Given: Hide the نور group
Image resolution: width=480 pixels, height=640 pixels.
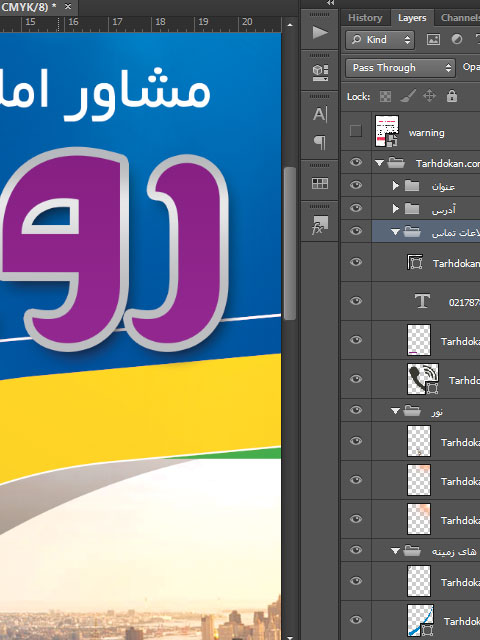Looking at the screenshot, I should [x=356, y=410].
